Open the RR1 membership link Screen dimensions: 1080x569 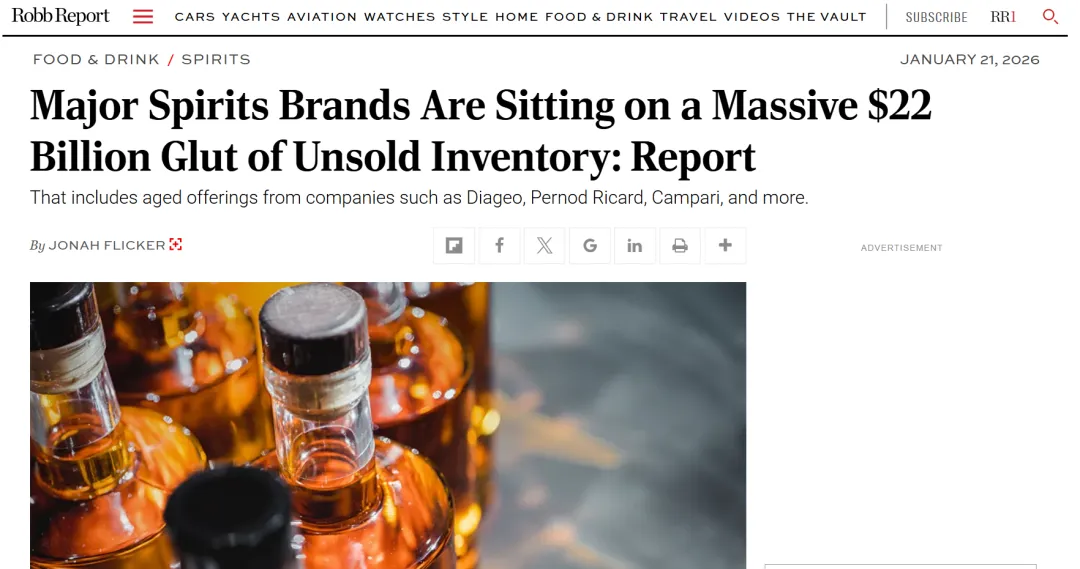coord(1003,17)
